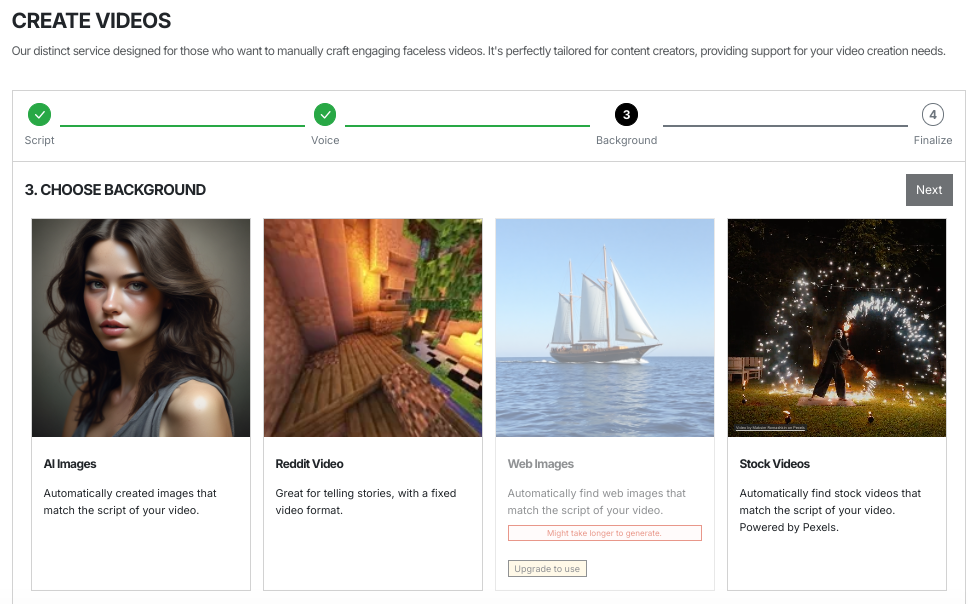
Task: Click the Background step label
Action: 627,140
